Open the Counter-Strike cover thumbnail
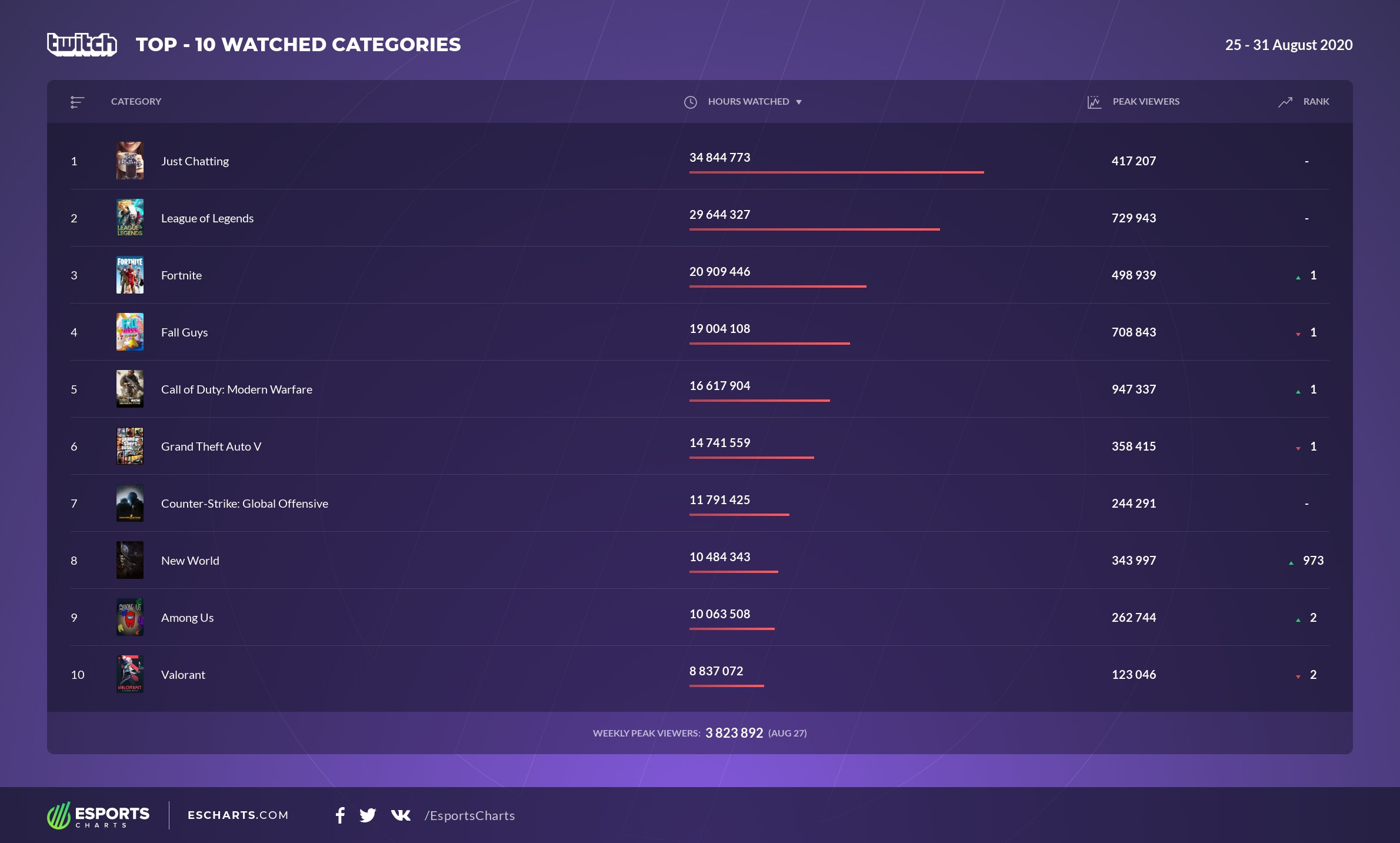The image size is (1400, 843). click(130, 503)
